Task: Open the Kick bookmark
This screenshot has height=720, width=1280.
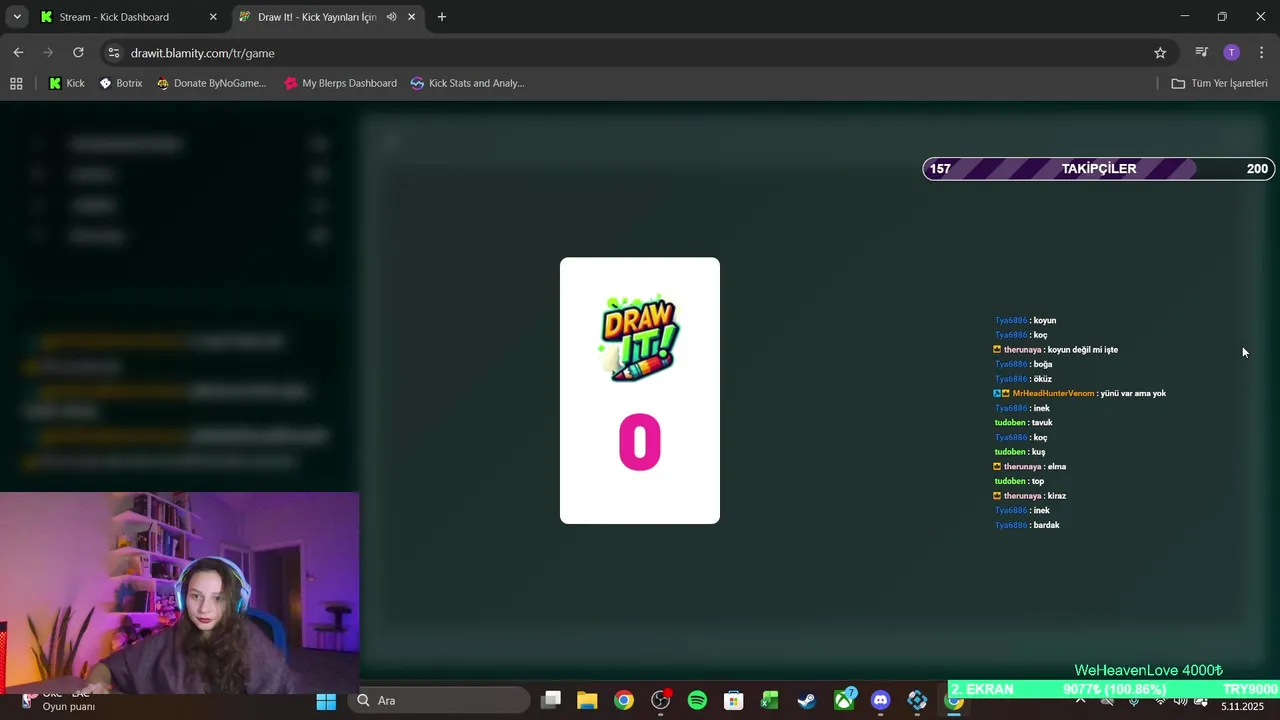Action: 67,83
